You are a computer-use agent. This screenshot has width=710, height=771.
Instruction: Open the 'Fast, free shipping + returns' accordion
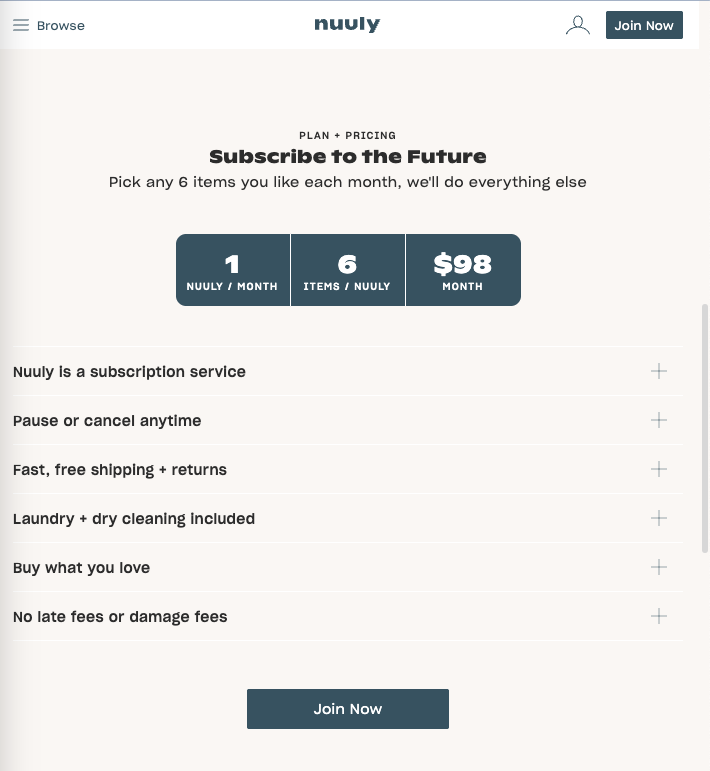click(x=348, y=469)
